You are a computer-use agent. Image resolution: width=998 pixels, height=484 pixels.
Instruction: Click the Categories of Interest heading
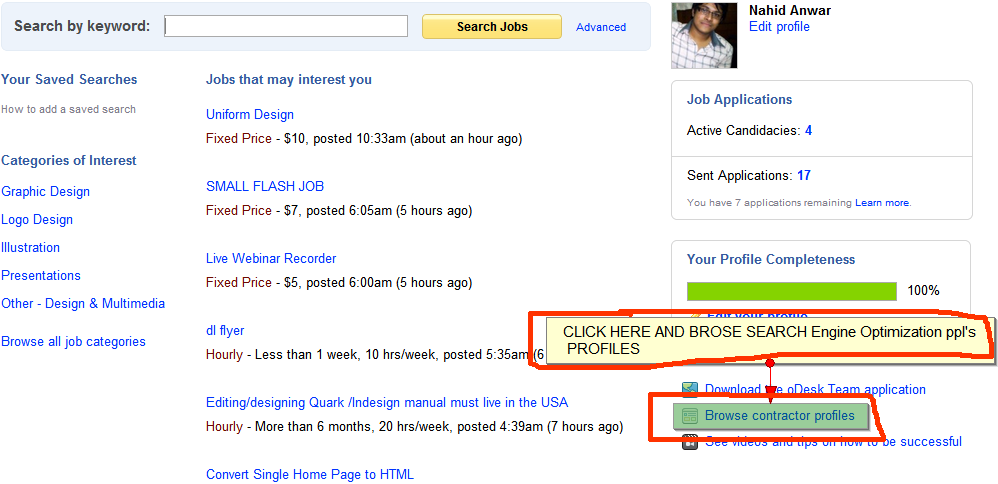(x=69, y=160)
